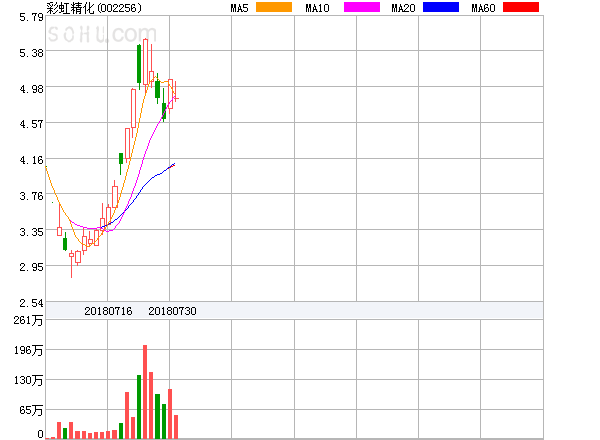Click the end of the blue MA20 line
The image size is (600, 440).
click(174, 164)
